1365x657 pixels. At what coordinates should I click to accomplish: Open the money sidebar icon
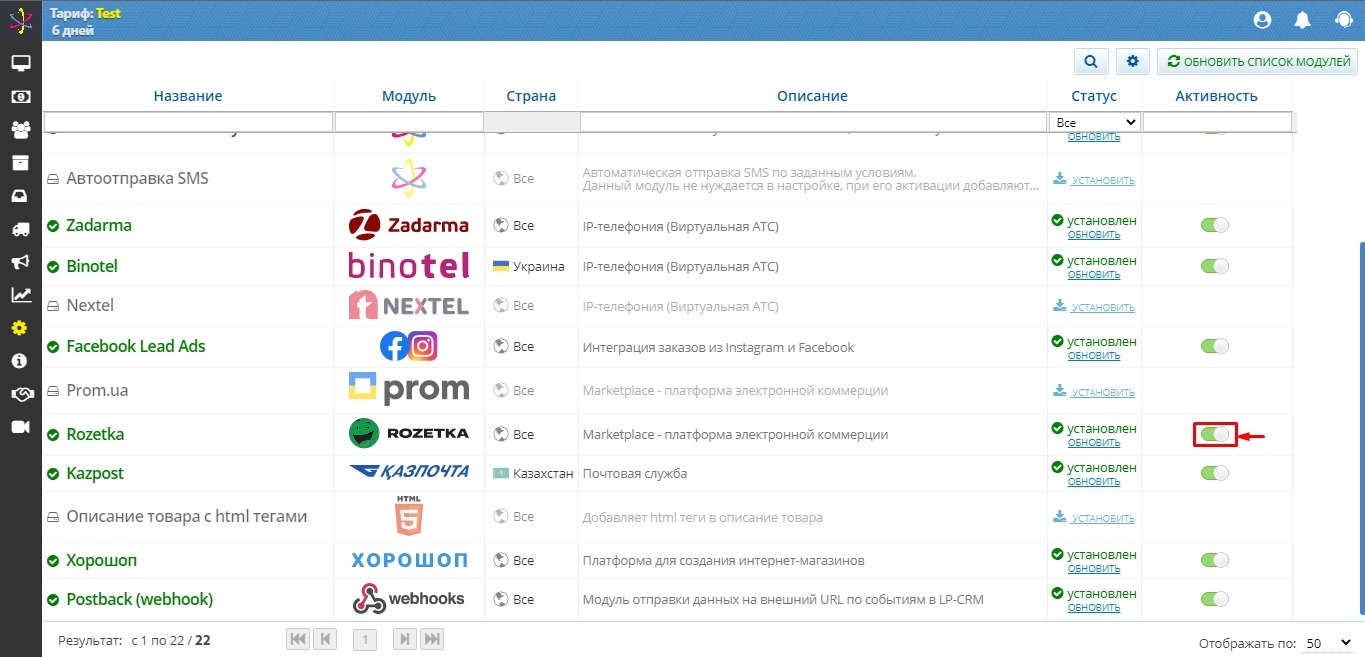tap(20, 97)
